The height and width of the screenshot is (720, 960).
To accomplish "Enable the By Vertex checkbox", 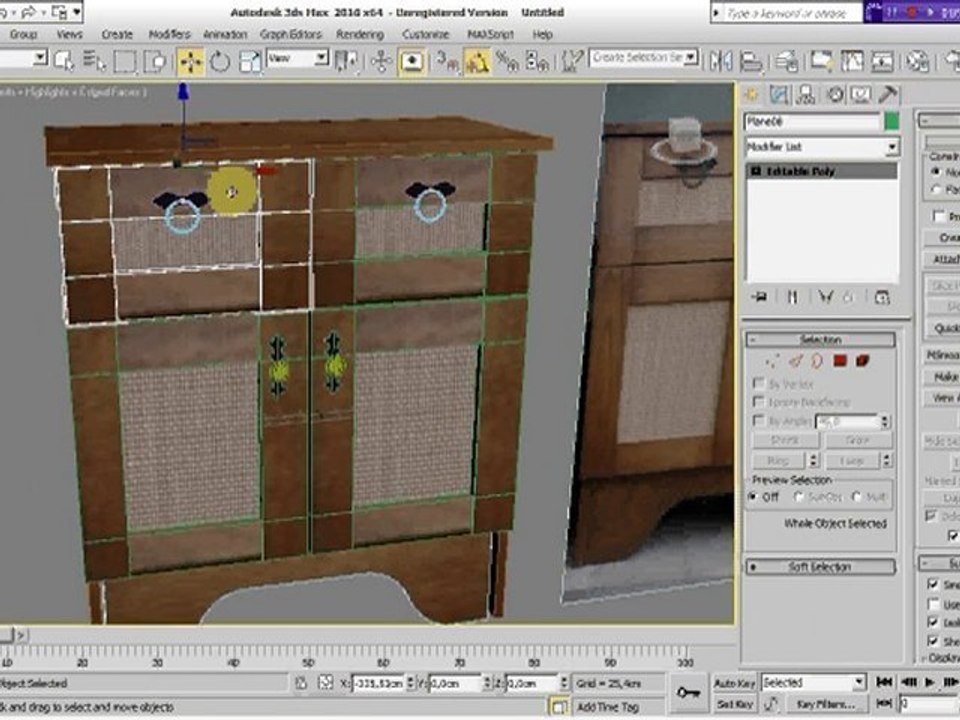I will (758, 383).
